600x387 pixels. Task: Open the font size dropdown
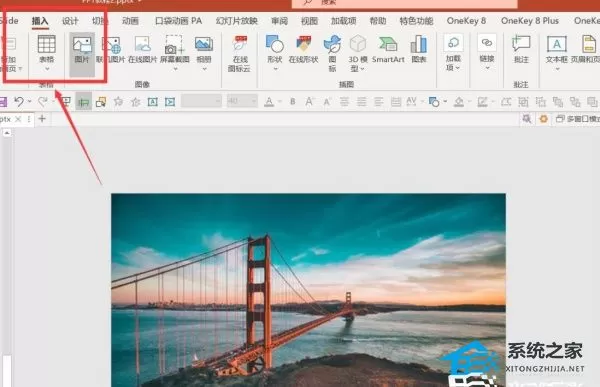(x=254, y=101)
